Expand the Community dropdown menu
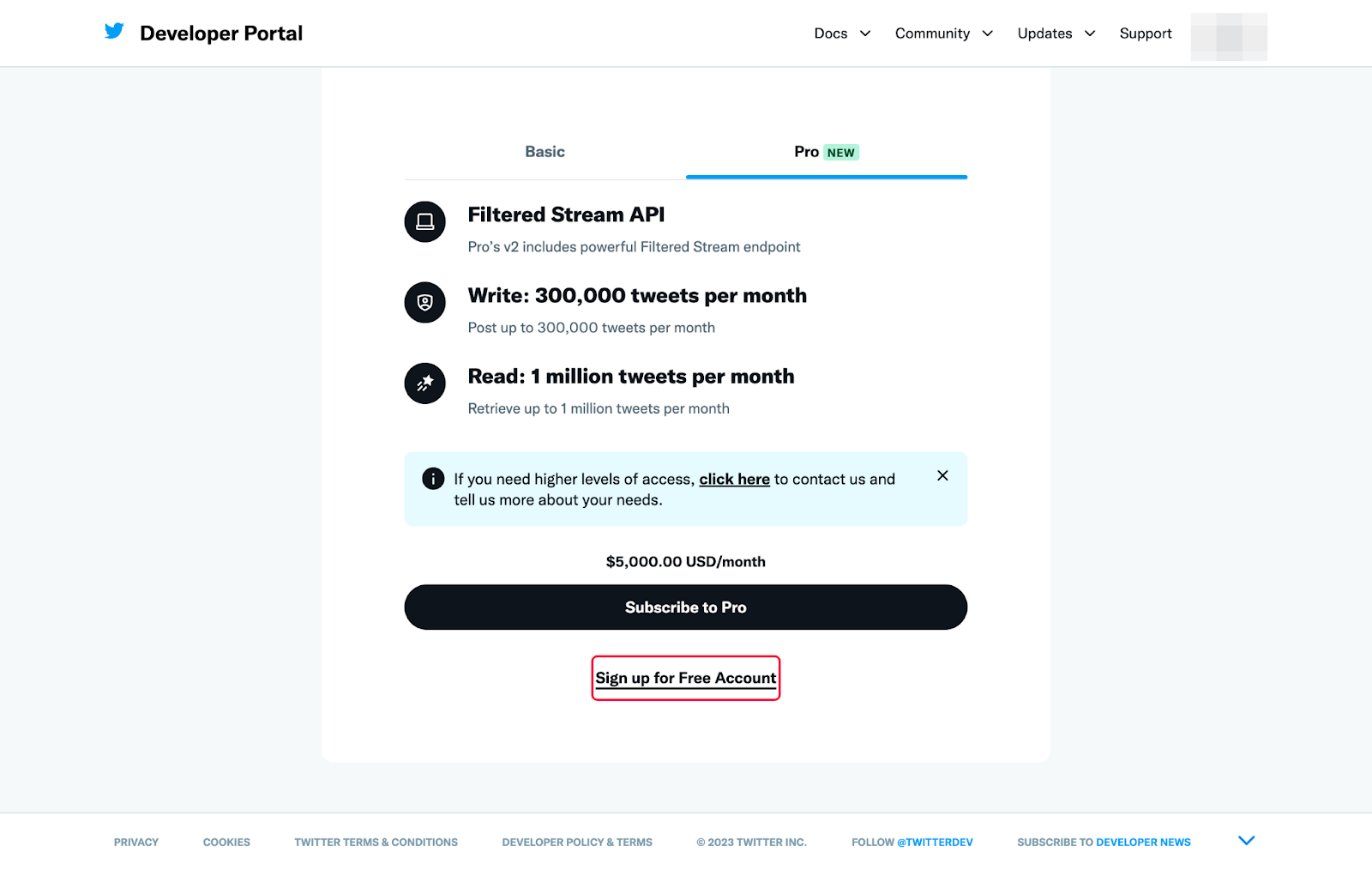Screen dimensions: 1372x870 click(x=944, y=33)
